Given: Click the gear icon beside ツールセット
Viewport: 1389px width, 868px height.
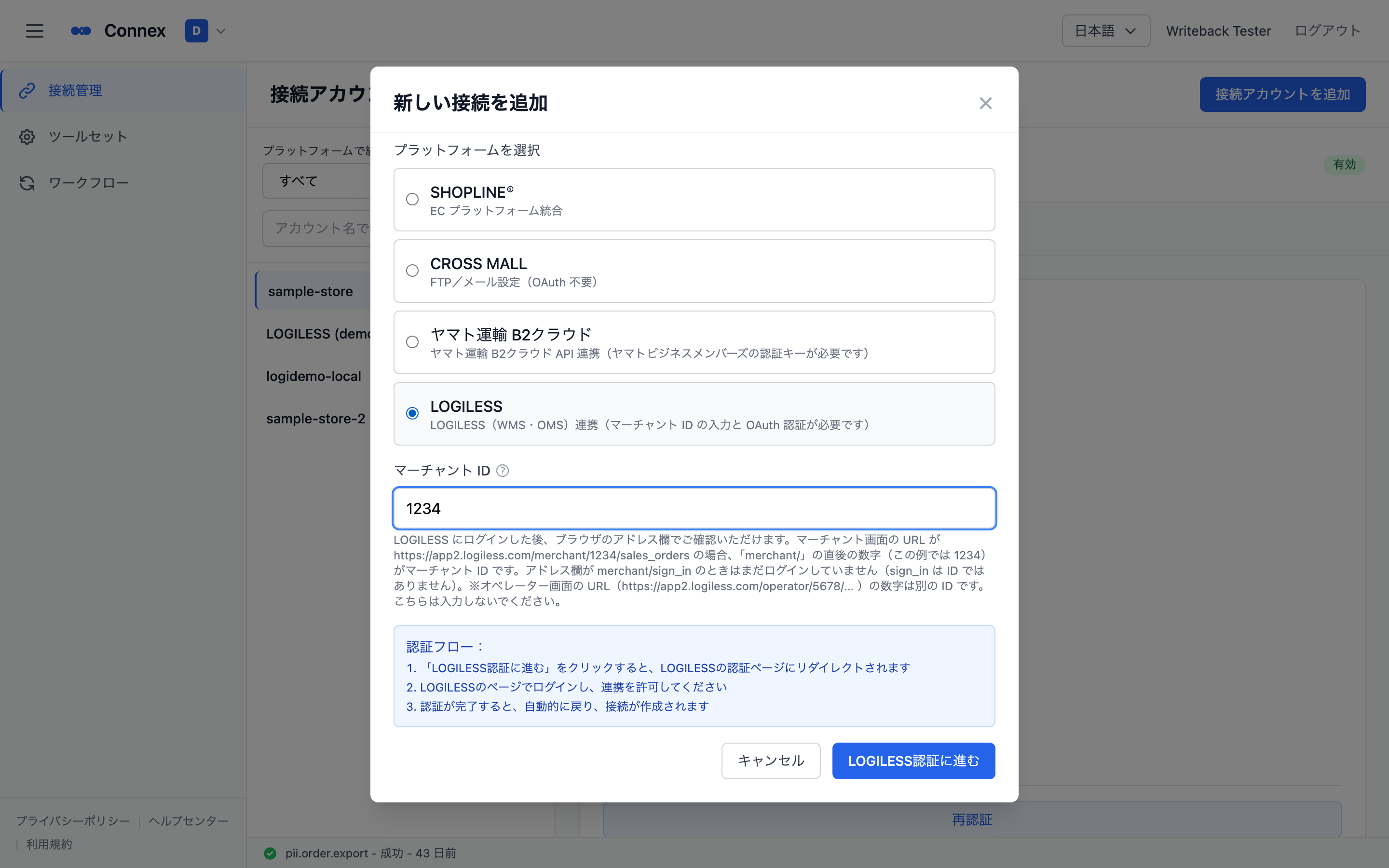Looking at the screenshot, I should 27,136.
